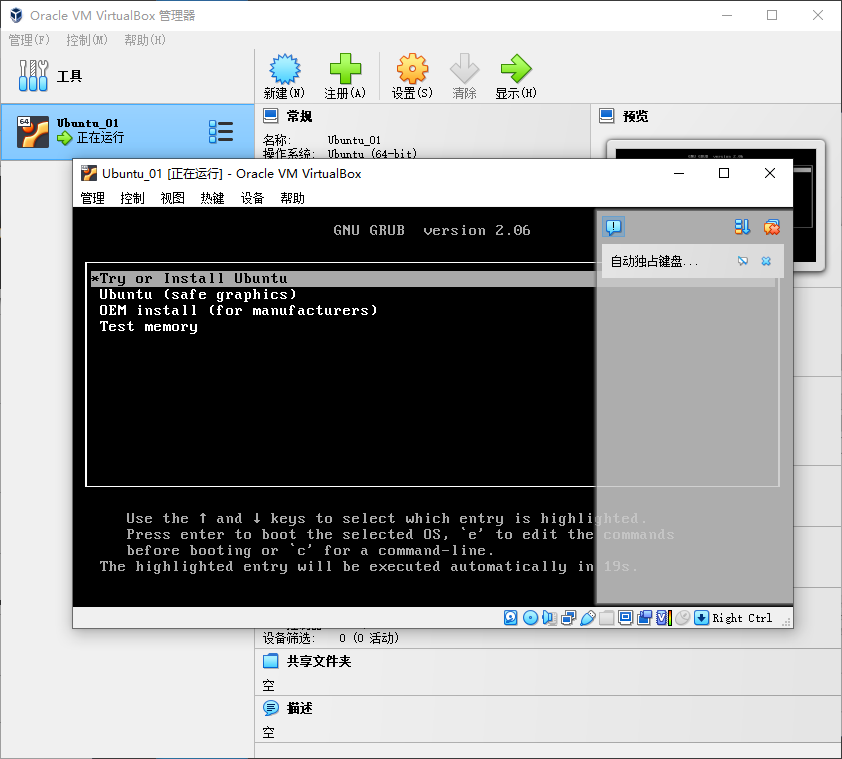Click the hard disk activity status icon
Viewport: 842px width, 759px height.
[x=511, y=618]
